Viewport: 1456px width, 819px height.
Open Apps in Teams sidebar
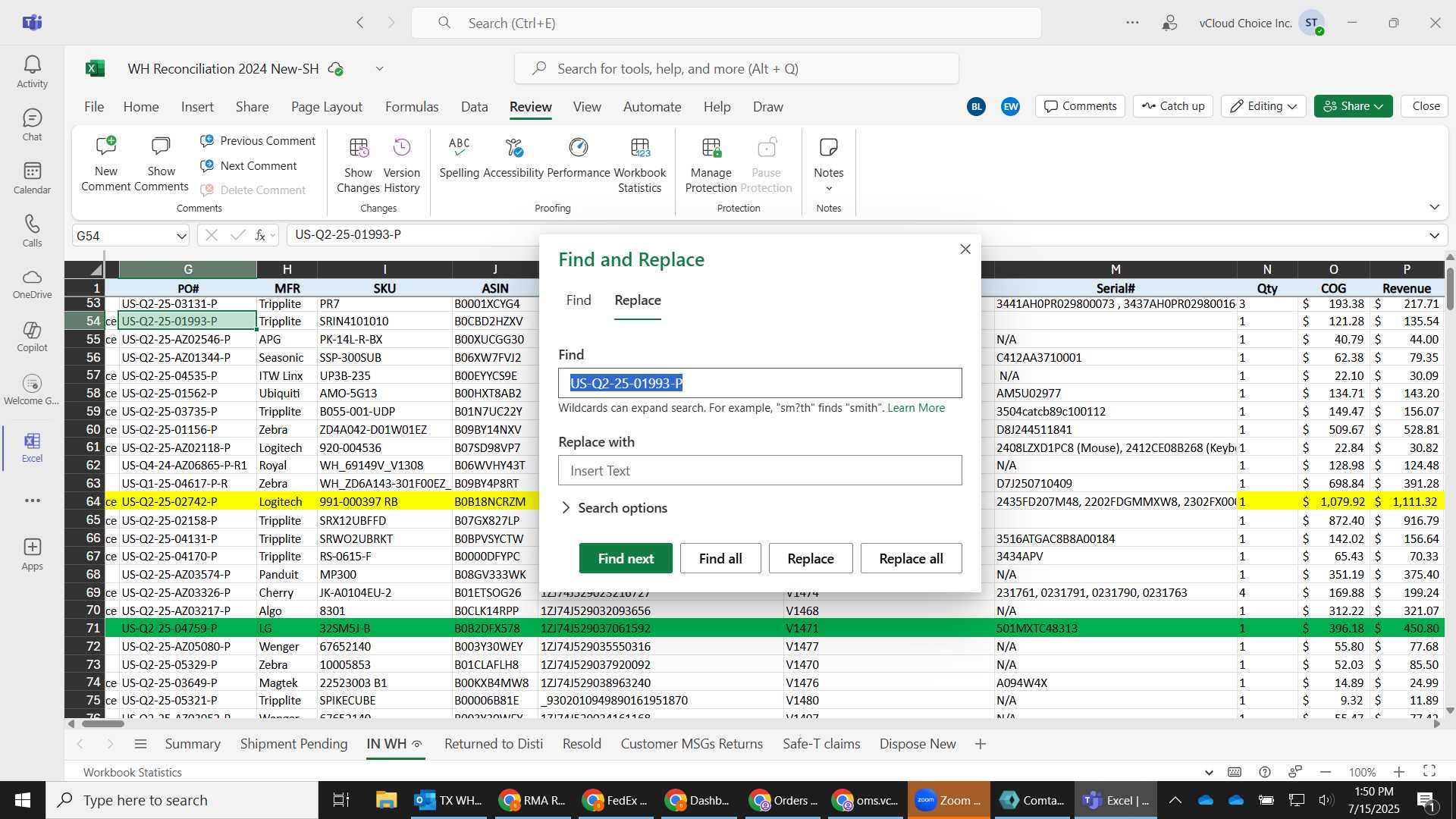coord(32,554)
